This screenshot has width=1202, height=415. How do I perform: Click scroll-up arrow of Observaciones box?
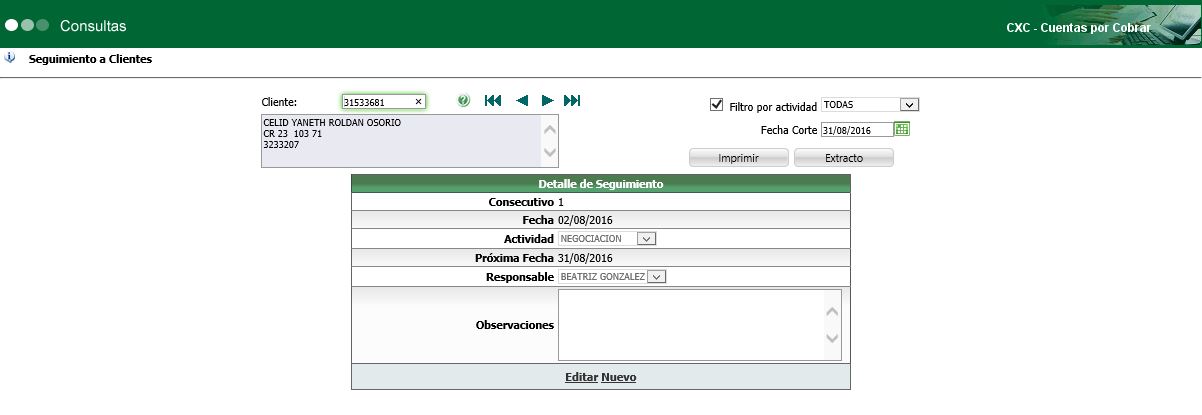831,311
